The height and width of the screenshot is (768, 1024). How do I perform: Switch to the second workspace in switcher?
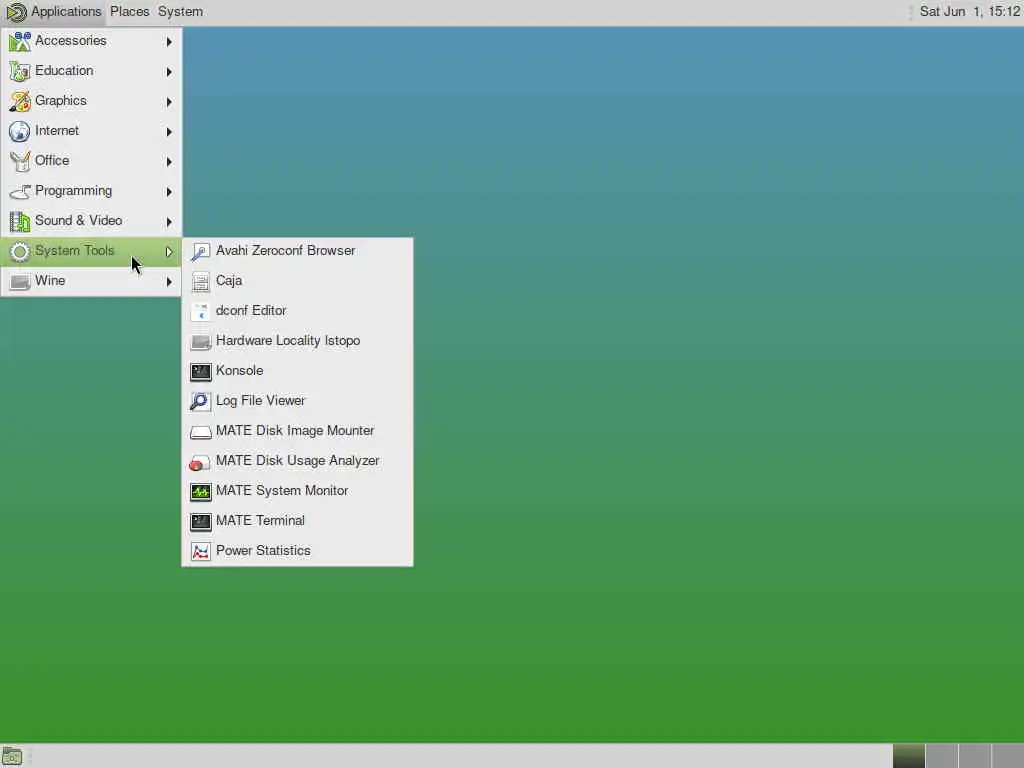click(x=942, y=756)
